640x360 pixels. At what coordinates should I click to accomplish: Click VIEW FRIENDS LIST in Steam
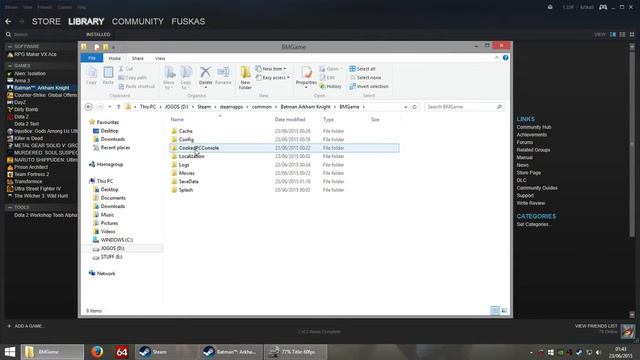[x=596, y=326]
